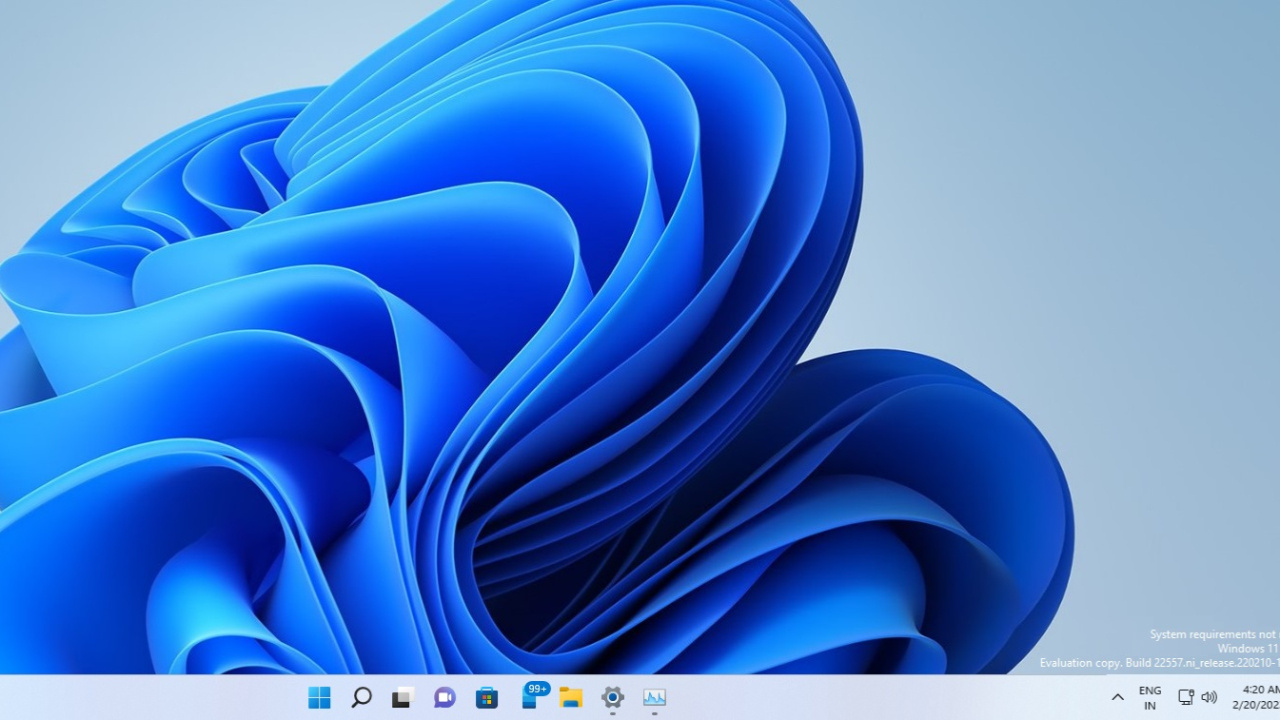The width and height of the screenshot is (1280, 720).
Task: Open the Windows Start menu
Action: click(x=319, y=697)
